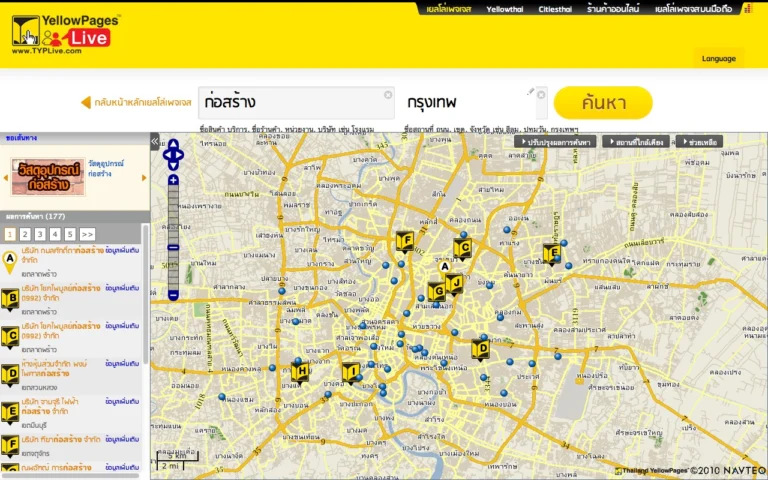Open ข้อมูลเพิ่มเติม for result F

[x=122, y=439]
